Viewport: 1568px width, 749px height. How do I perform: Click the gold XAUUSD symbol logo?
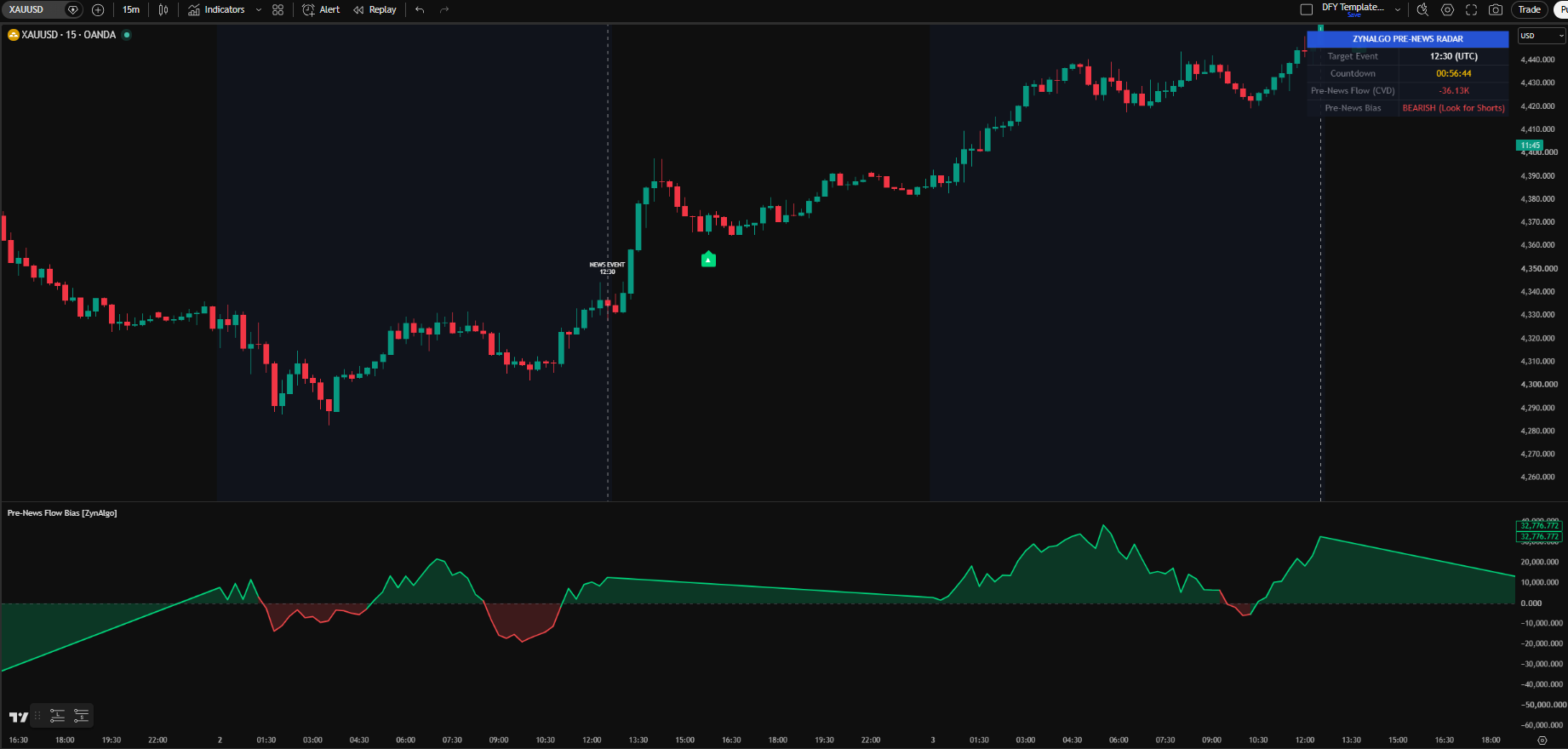(x=14, y=35)
